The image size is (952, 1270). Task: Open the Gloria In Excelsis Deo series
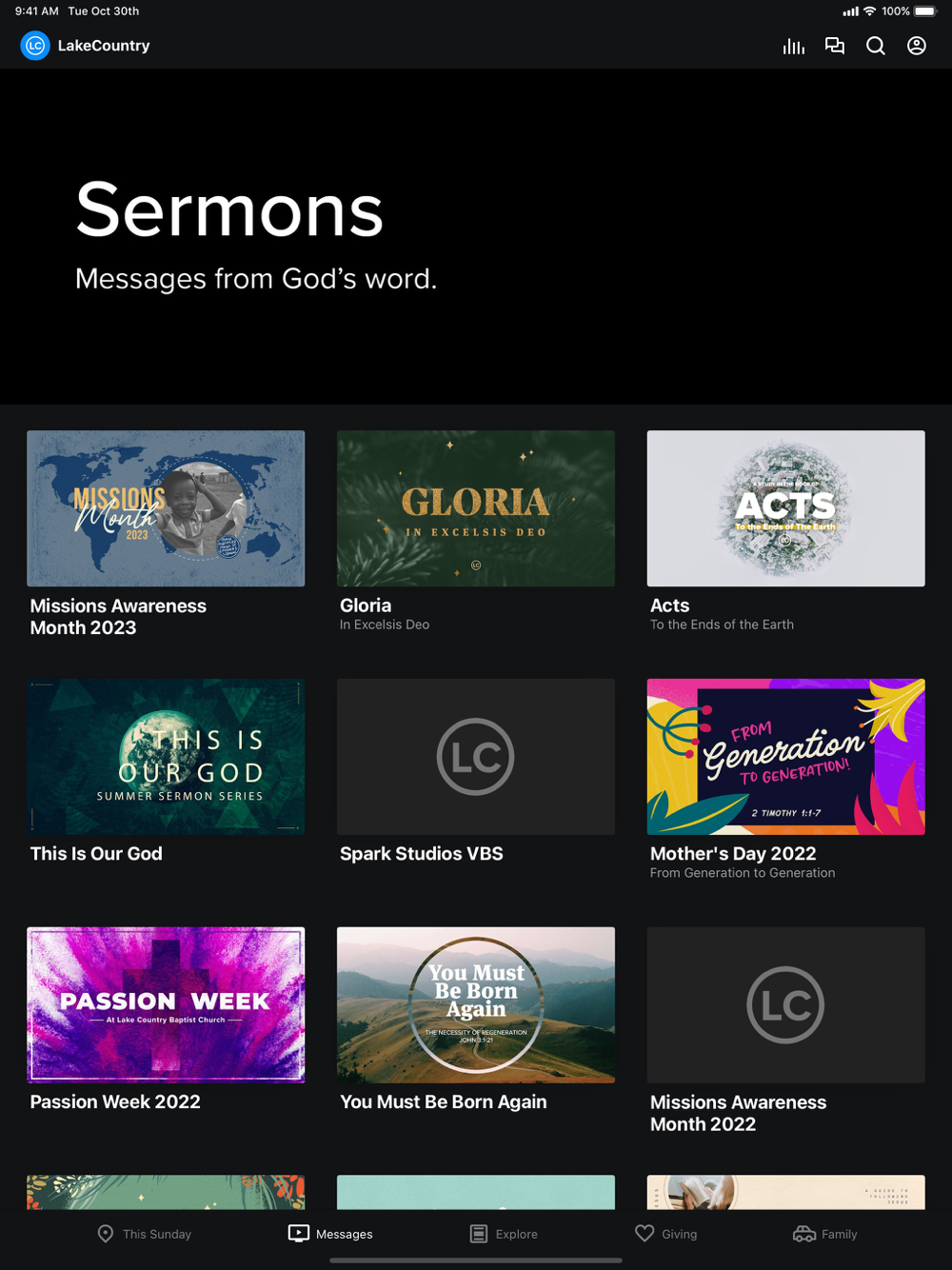coord(476,508)
